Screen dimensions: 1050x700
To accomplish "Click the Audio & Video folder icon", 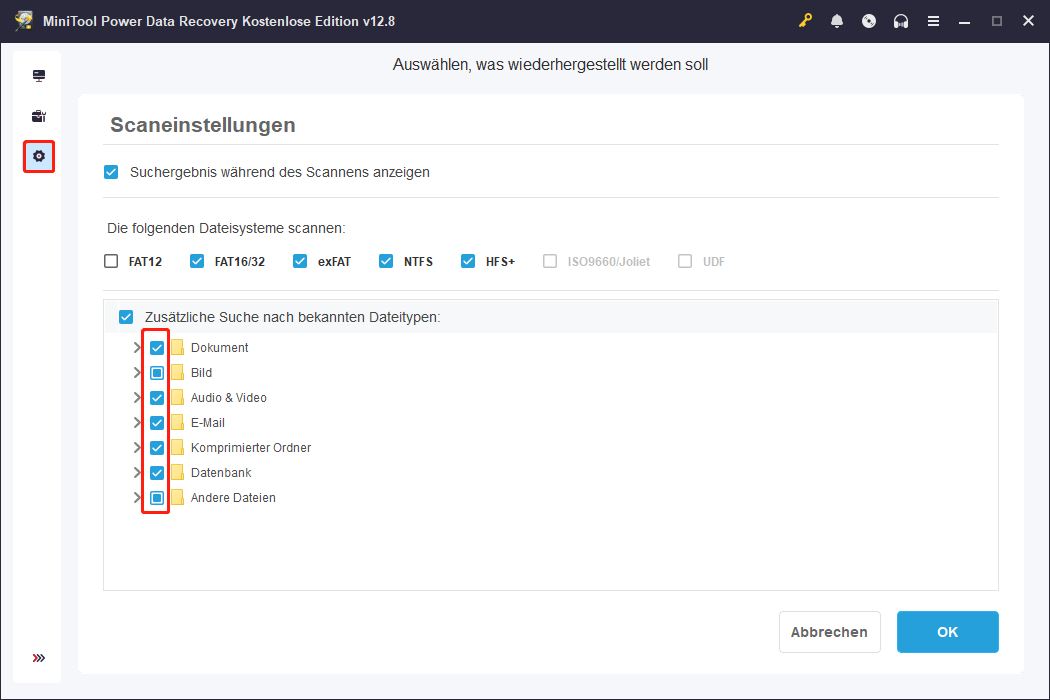I will coord(177,398).
